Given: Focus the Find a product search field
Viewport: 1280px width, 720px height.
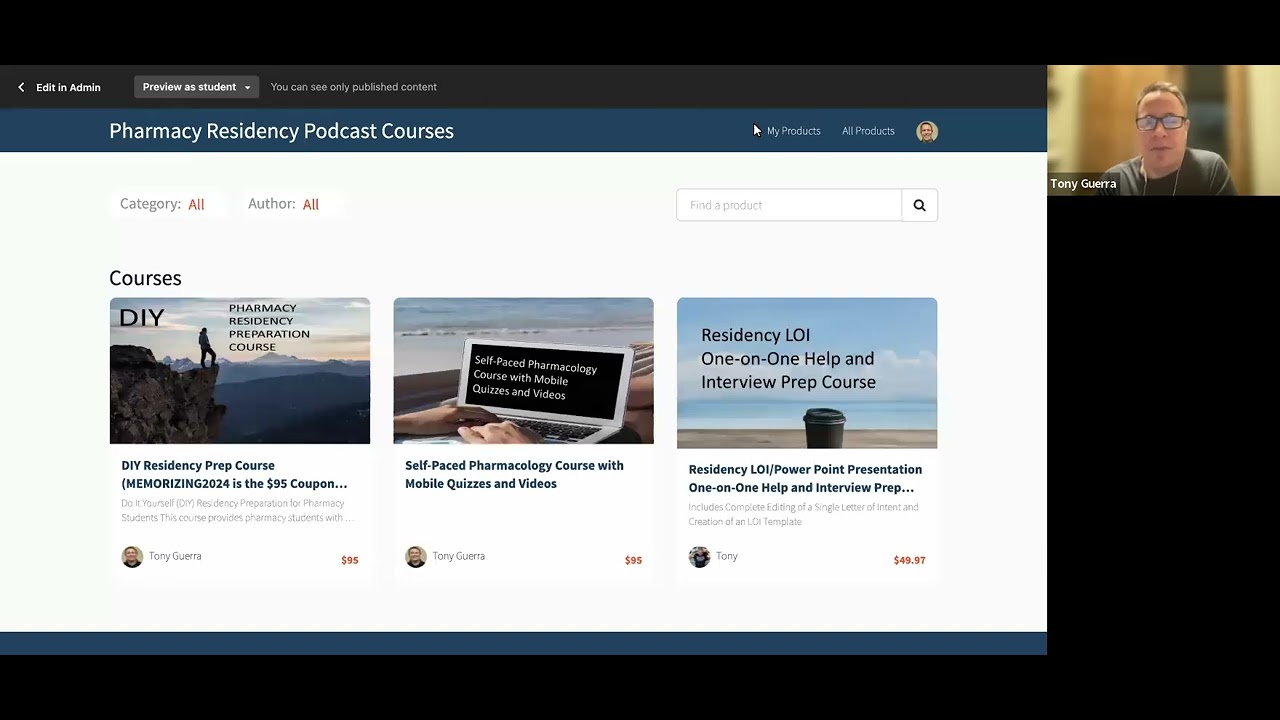Looking at the screenshot, I should coord(789,205).
